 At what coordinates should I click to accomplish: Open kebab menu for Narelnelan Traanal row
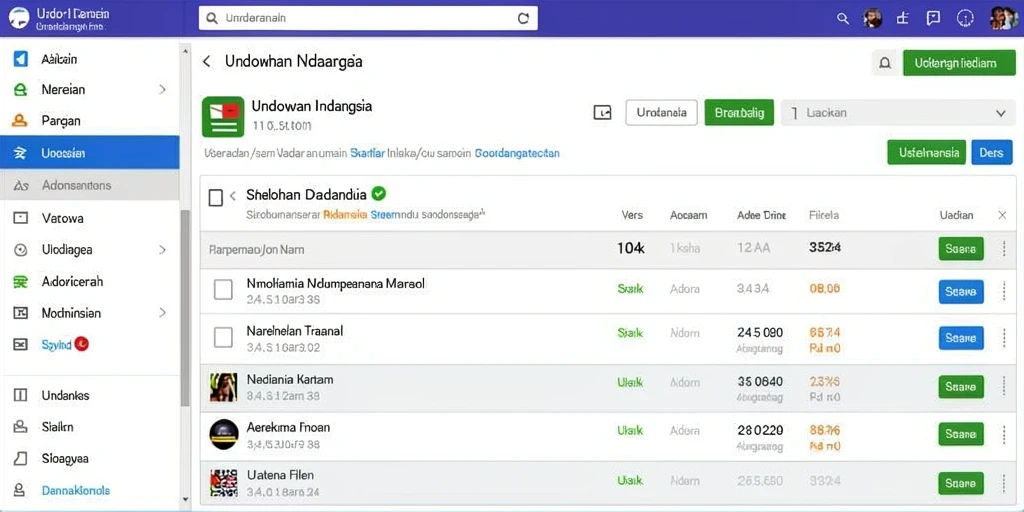click(x=1004, y=338)
